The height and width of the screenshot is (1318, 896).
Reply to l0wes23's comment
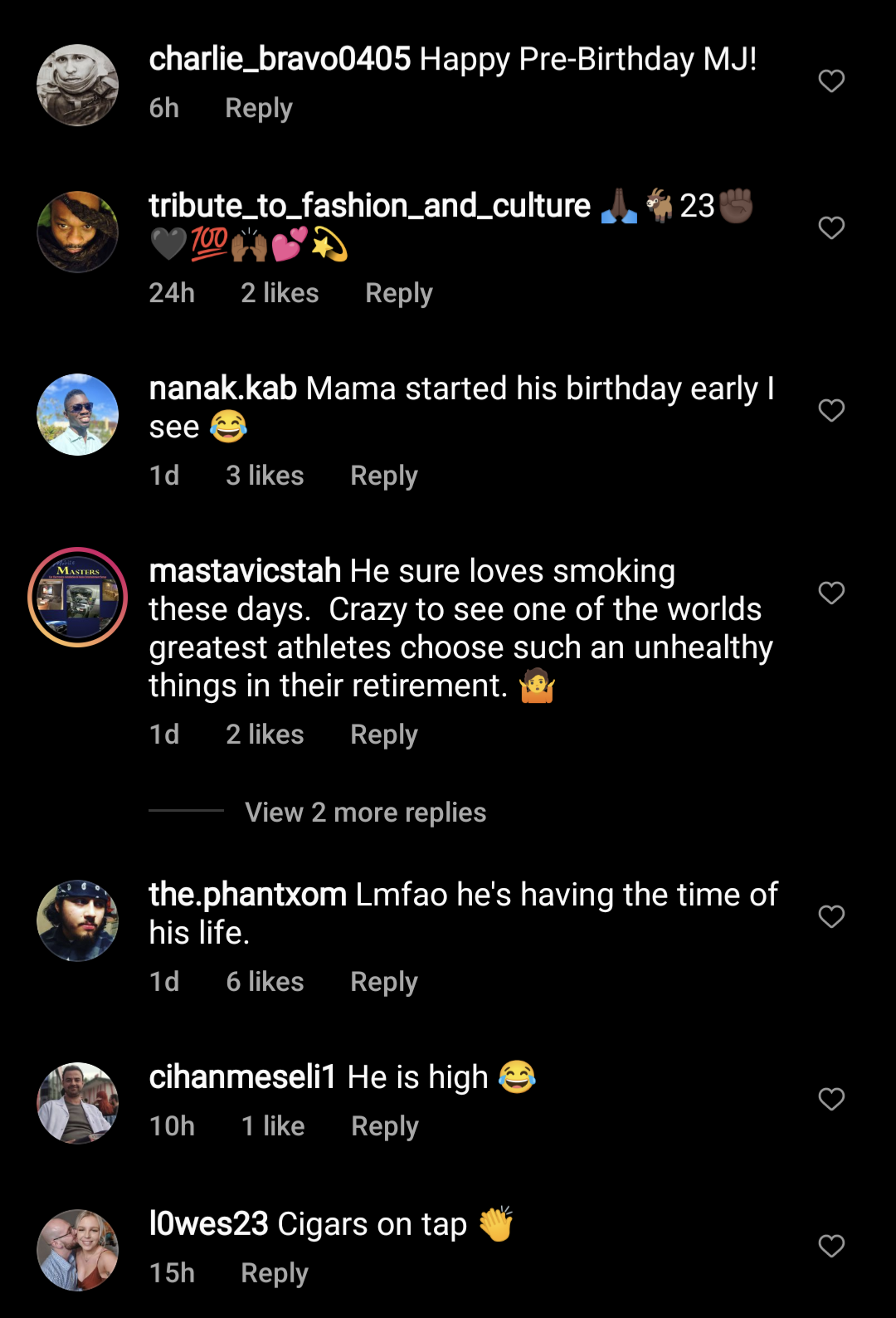275,1273
